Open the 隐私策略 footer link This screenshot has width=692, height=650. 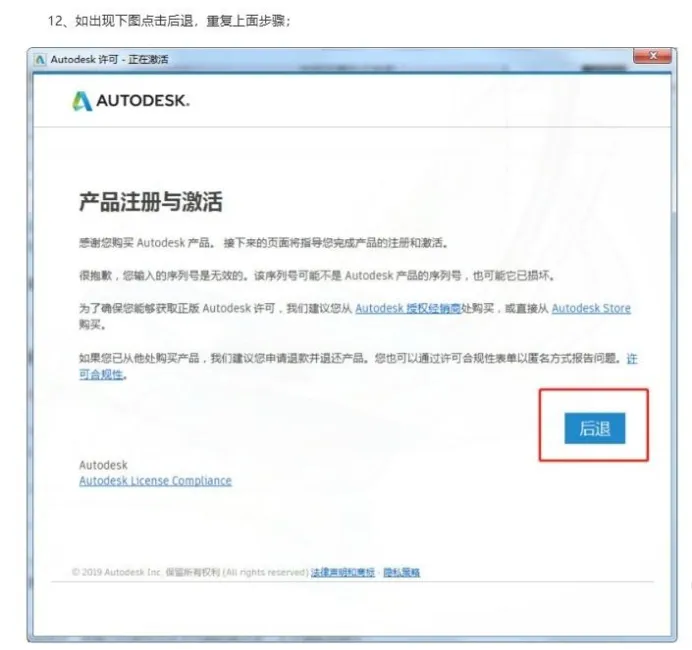tap(402, 572)
